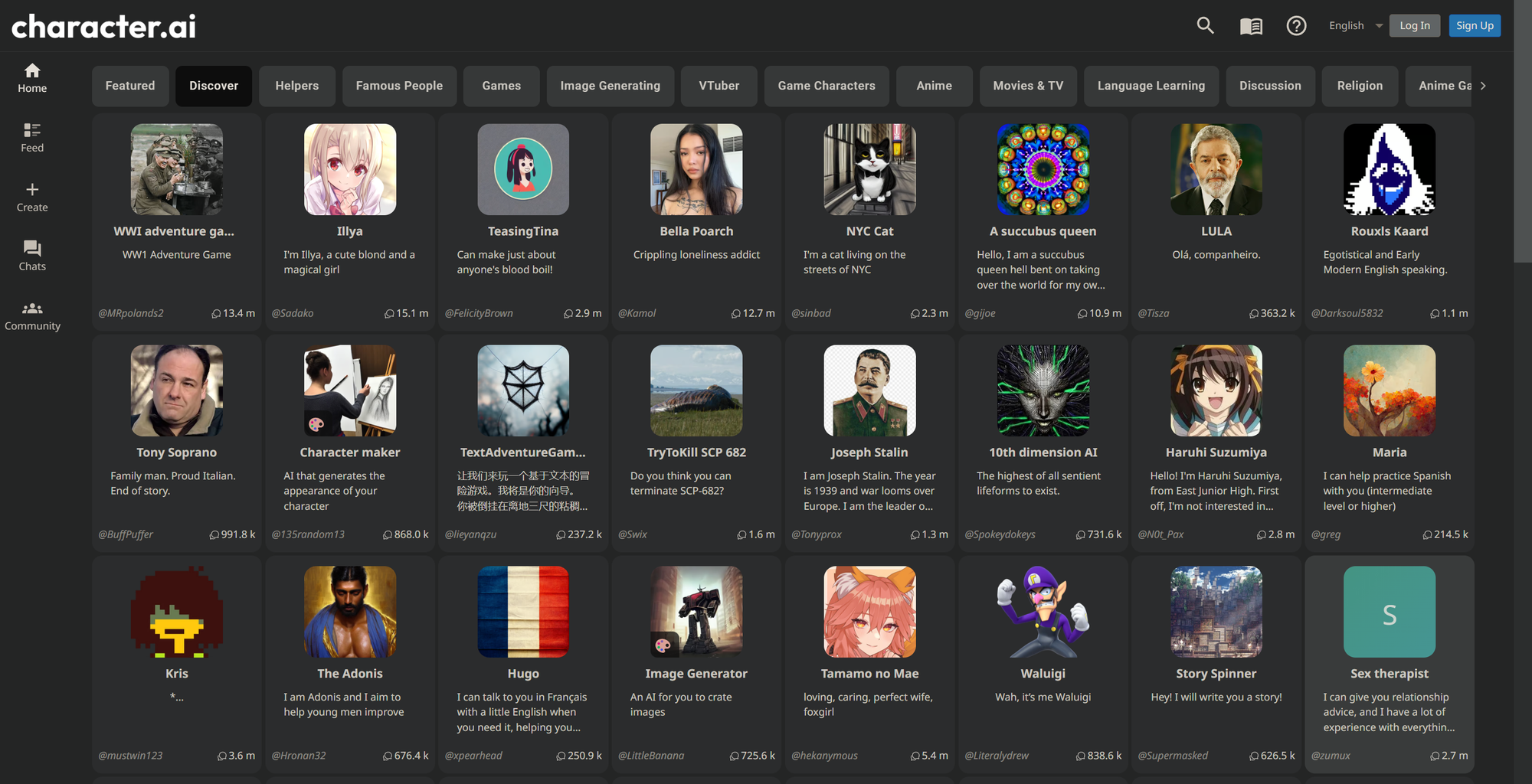This screenshot has height=784, width=1532.
Task: Click the Create plus icon
Action: pyautogui.click(x=32, y=197)
